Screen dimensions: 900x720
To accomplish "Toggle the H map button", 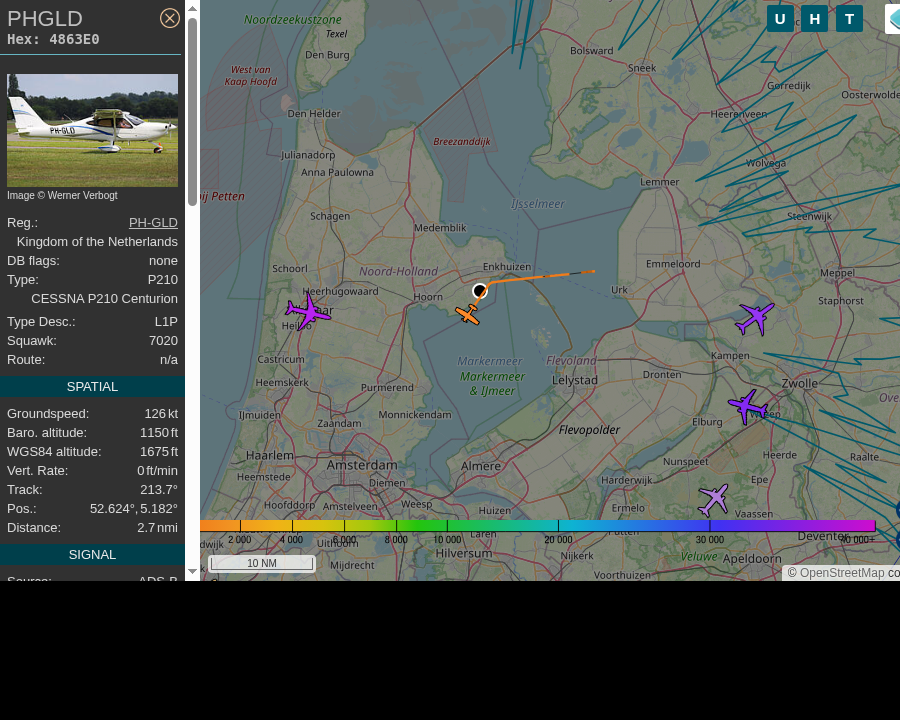I will (814, 19).
